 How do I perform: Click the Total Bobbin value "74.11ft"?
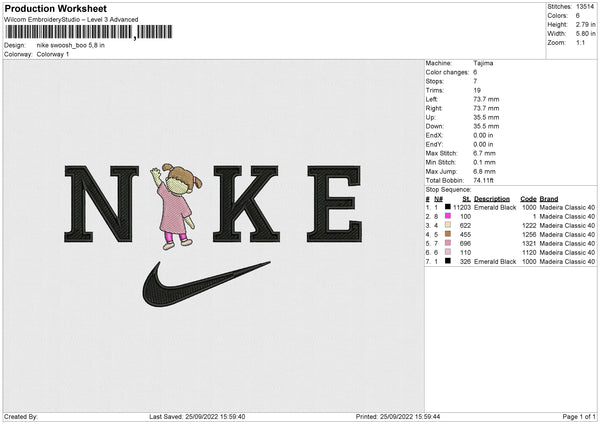tap(484, 180)
